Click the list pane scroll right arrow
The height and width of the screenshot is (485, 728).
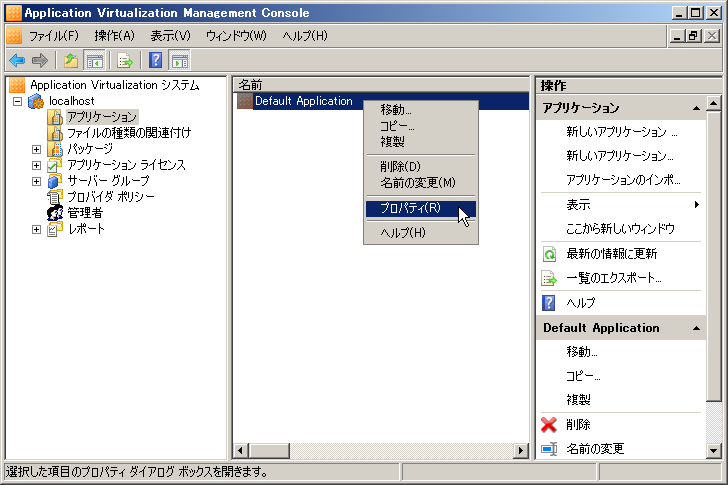tap(521, 450)
